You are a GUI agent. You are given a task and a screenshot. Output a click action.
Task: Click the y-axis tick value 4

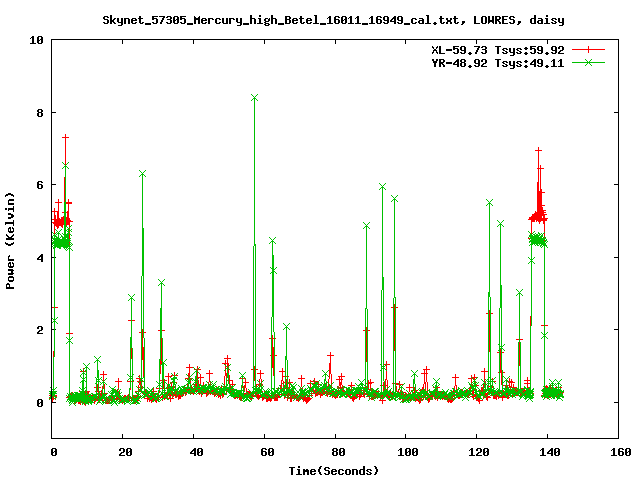click(x=40, y=258)
